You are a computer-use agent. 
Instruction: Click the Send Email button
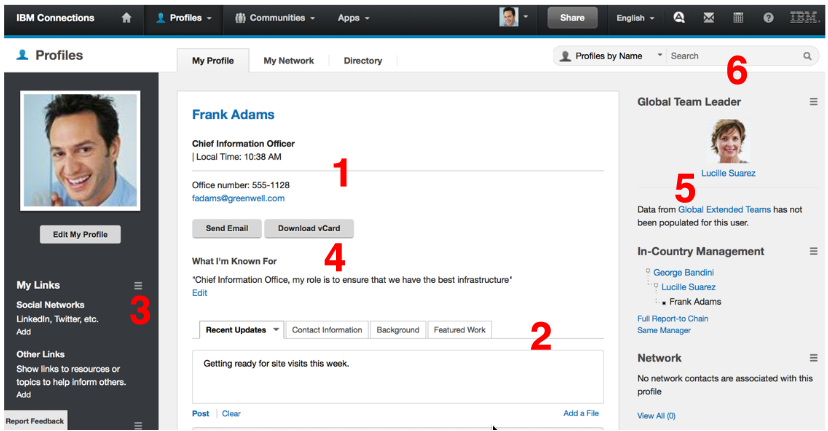227,228
